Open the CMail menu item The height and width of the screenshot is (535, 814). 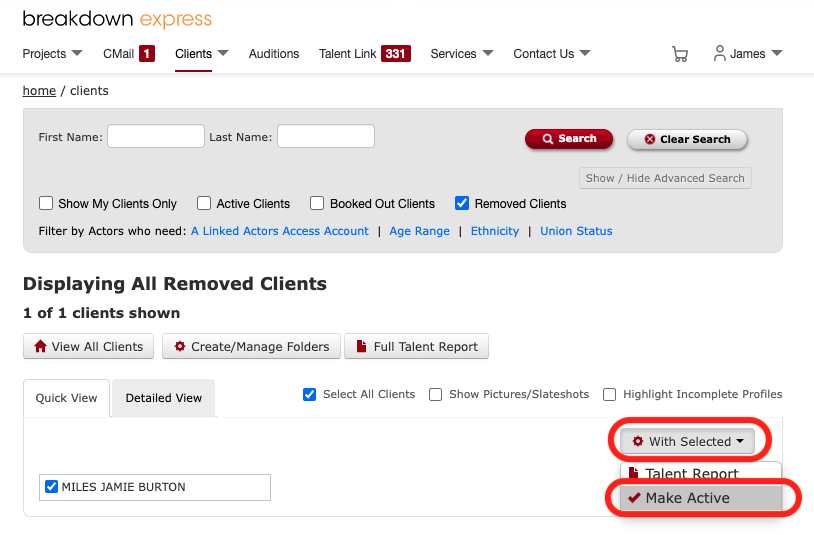[118, 53]
